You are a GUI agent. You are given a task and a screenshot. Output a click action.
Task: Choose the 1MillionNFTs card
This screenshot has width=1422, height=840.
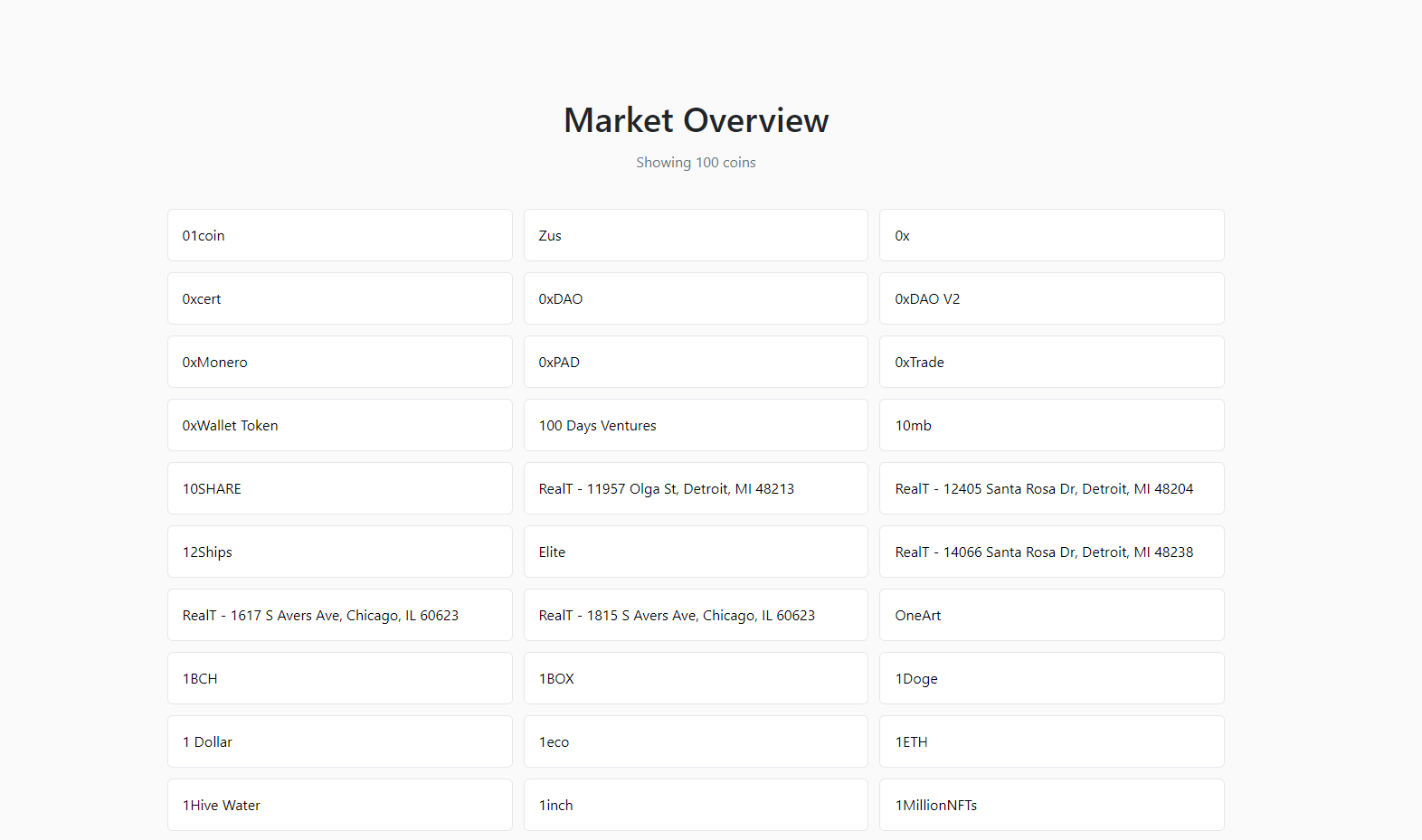tap(1052, 805)
